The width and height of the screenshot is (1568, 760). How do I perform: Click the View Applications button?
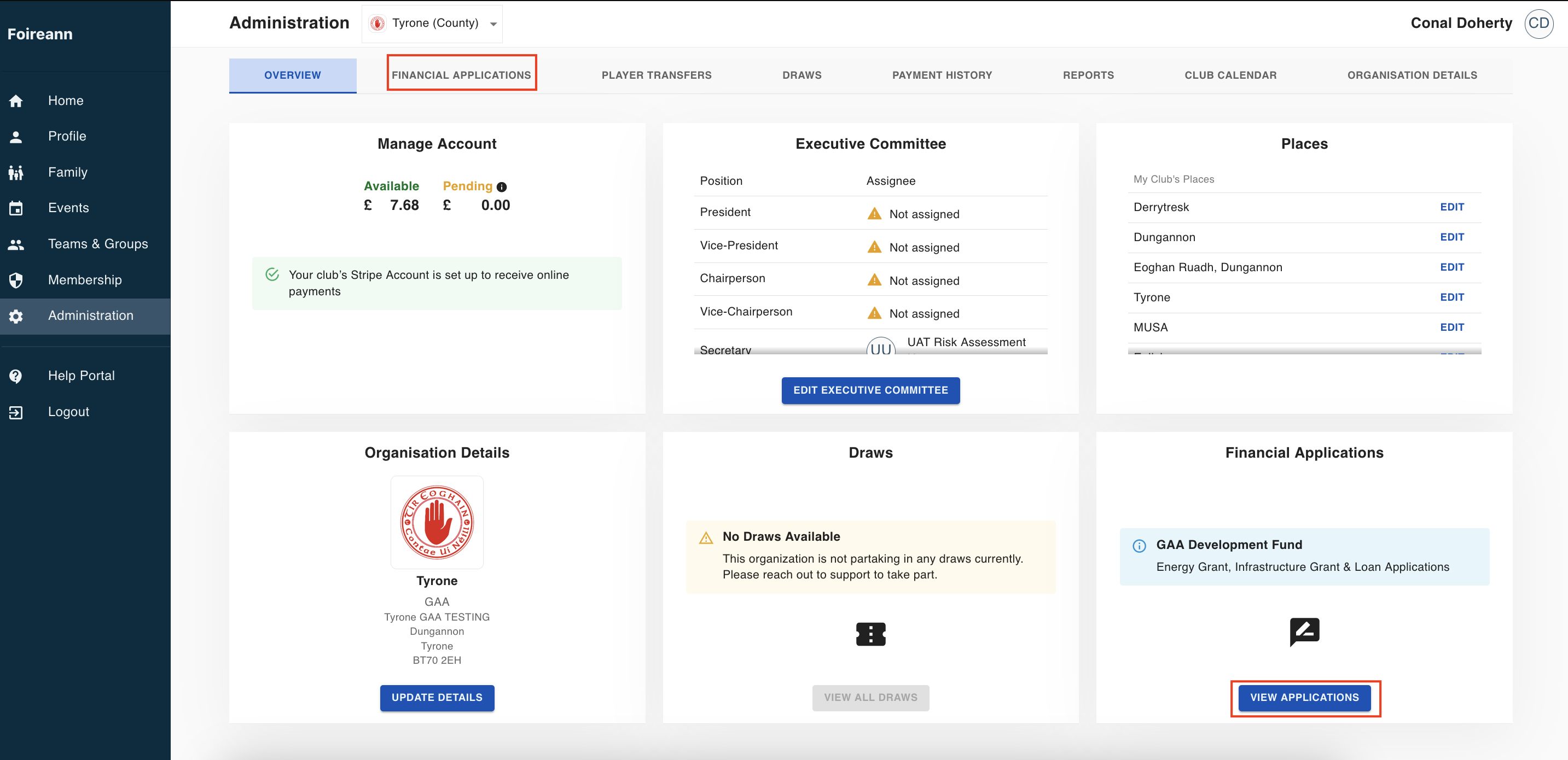1304,697
